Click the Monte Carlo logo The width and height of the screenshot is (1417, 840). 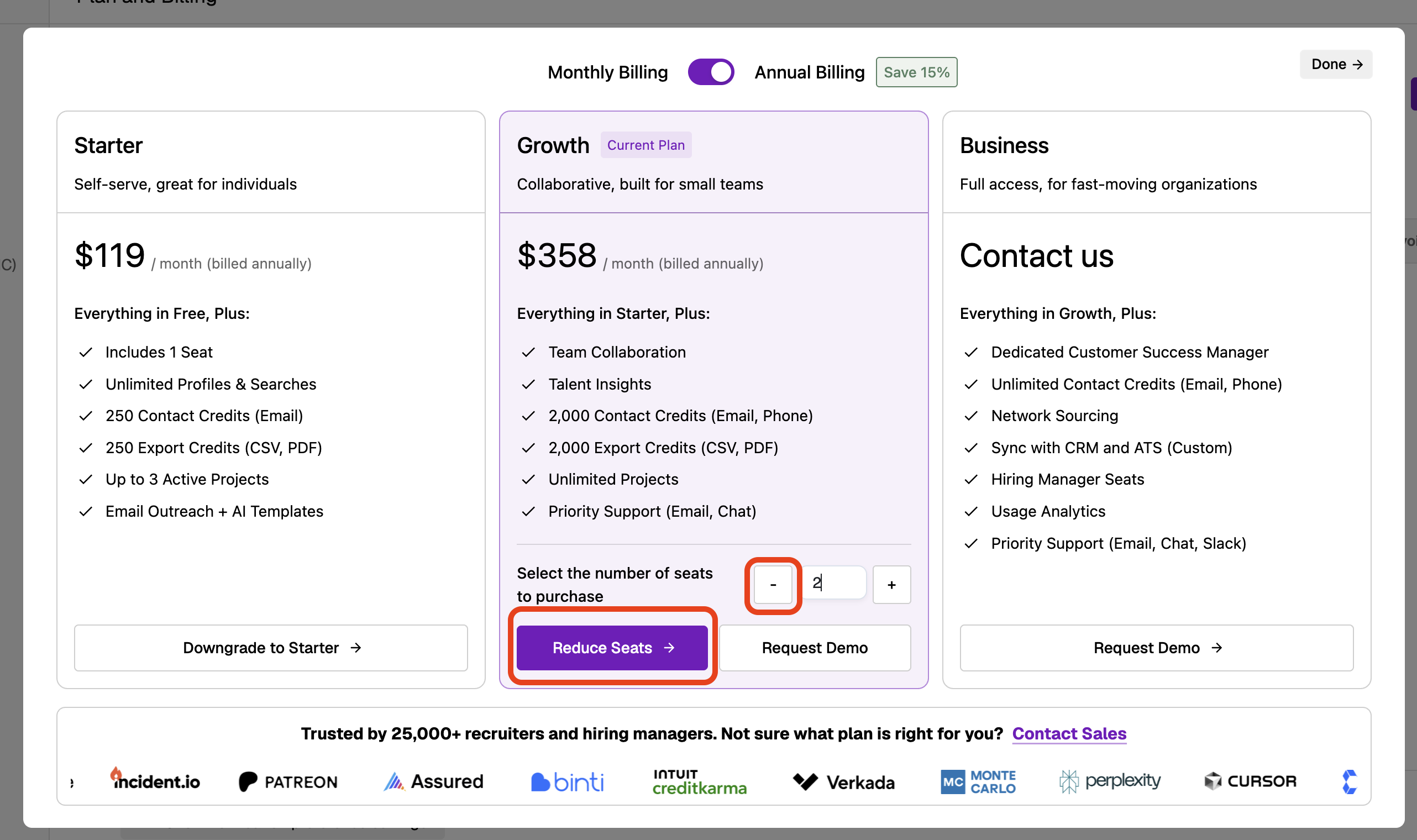click(x=978, y=782)
